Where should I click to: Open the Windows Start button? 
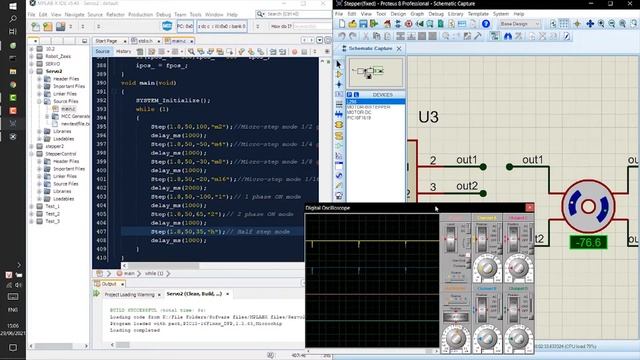point(13,7)
